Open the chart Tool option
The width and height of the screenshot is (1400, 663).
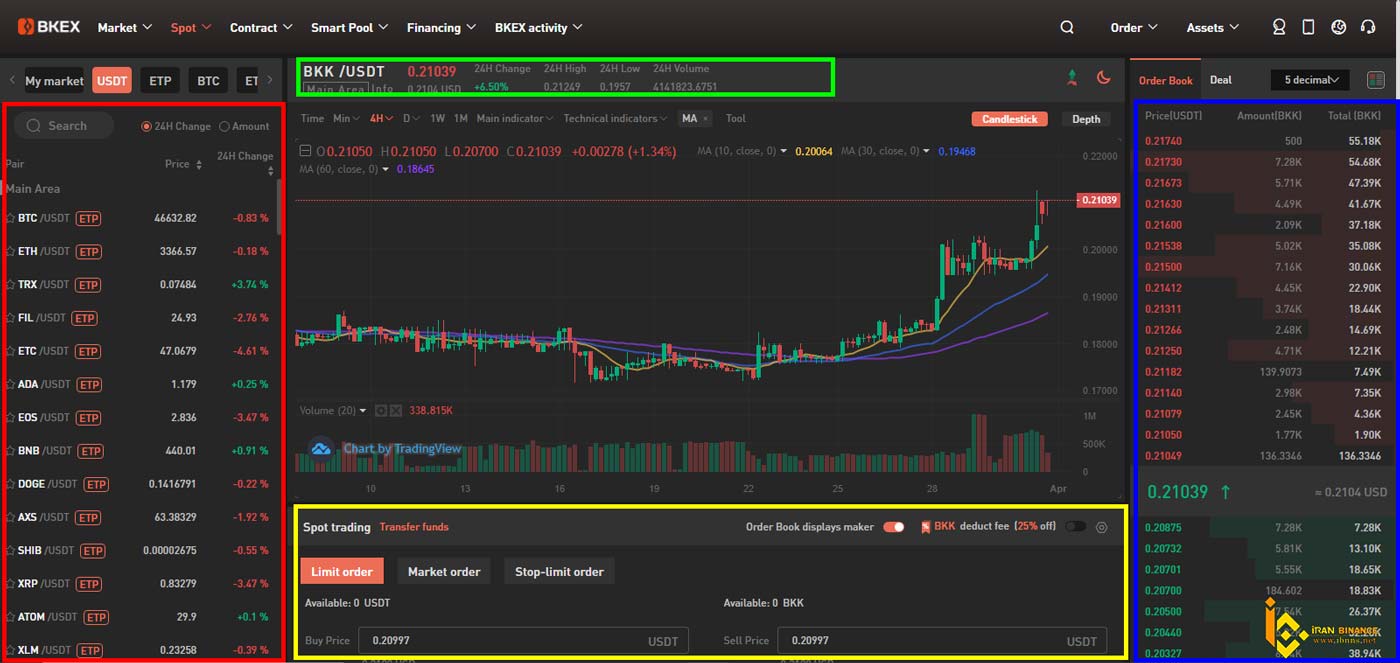[x=736, y=119]
